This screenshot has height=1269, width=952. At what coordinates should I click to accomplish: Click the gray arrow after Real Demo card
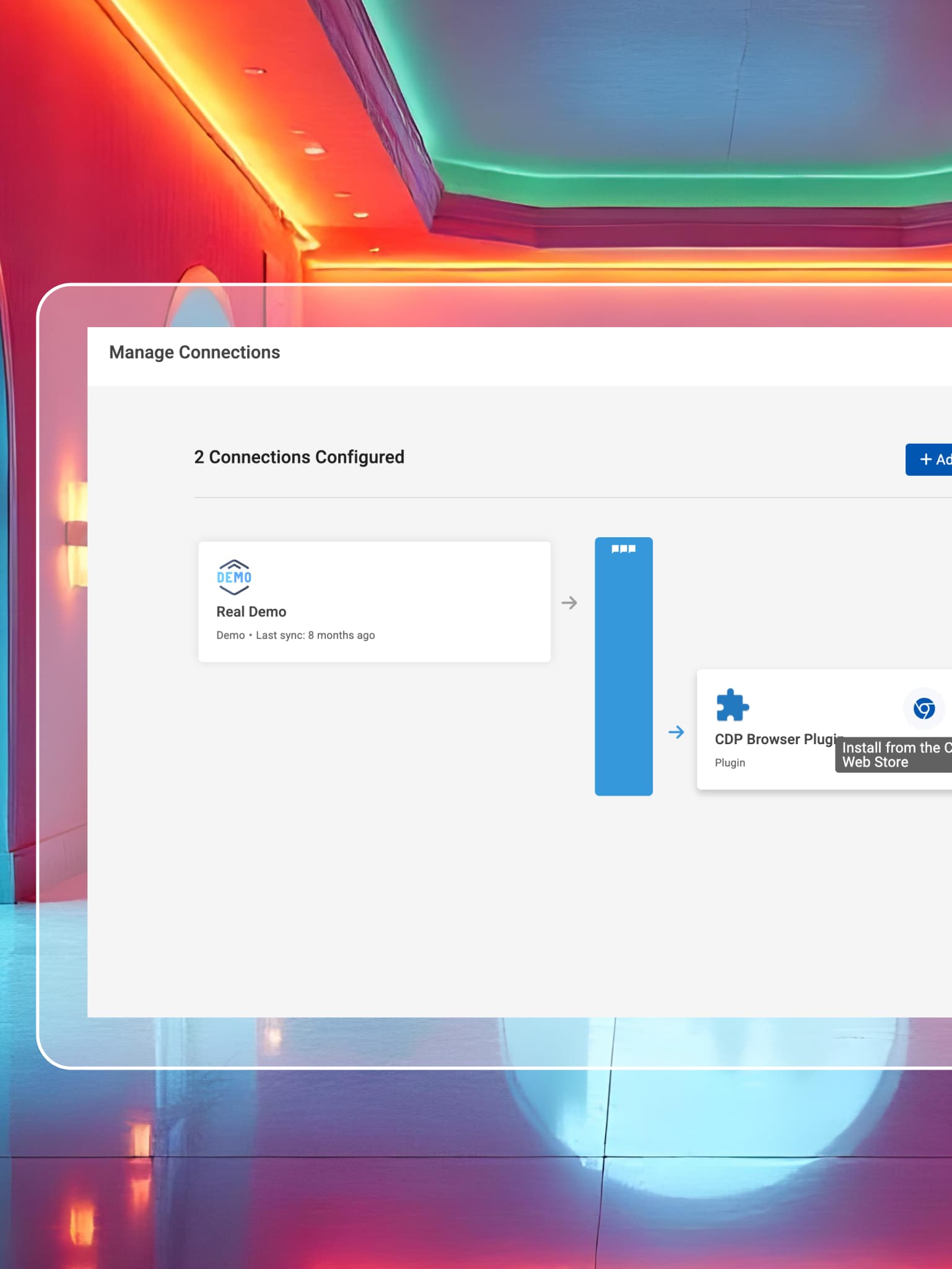click(x=569, y=602)
